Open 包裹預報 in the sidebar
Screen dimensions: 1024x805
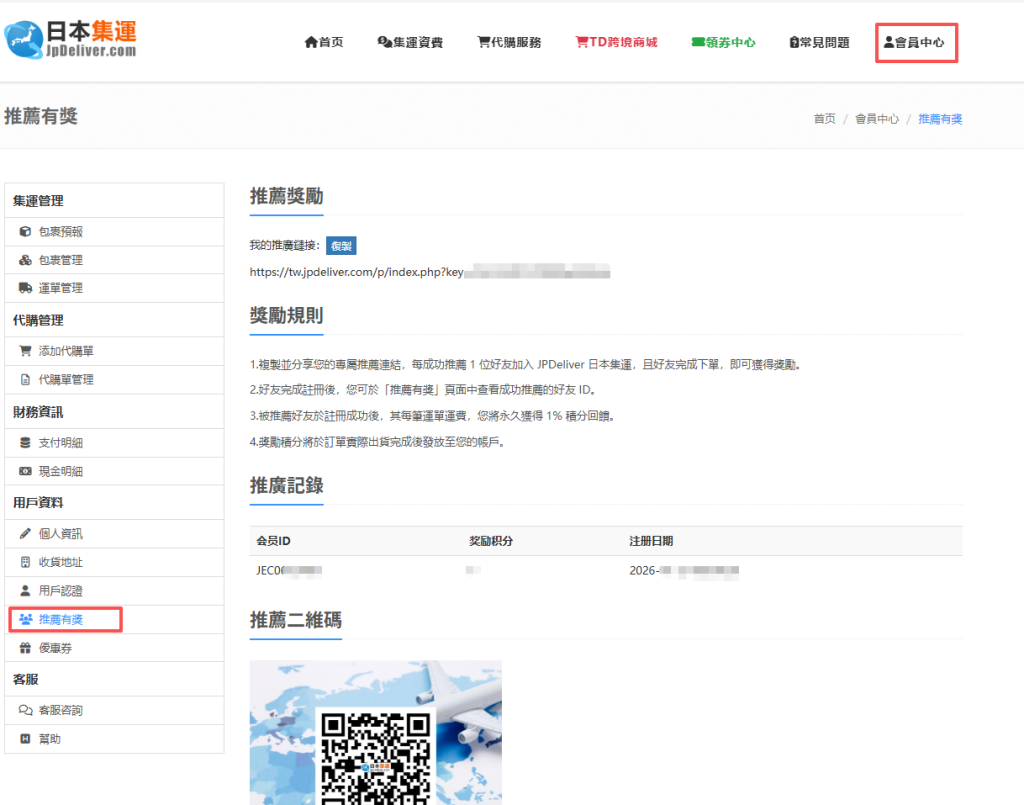coord(60,232)
